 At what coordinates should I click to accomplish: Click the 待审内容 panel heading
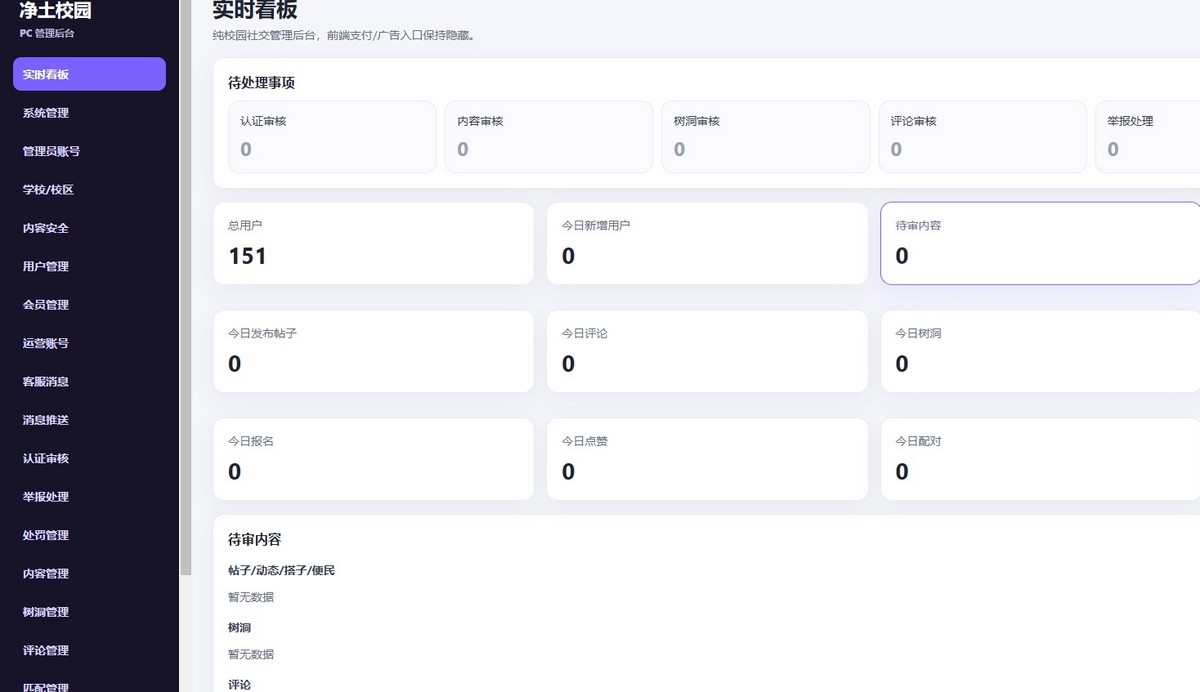point(255,539)
